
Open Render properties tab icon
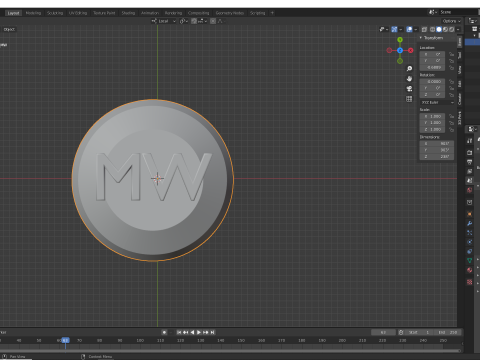coord(469,152)
